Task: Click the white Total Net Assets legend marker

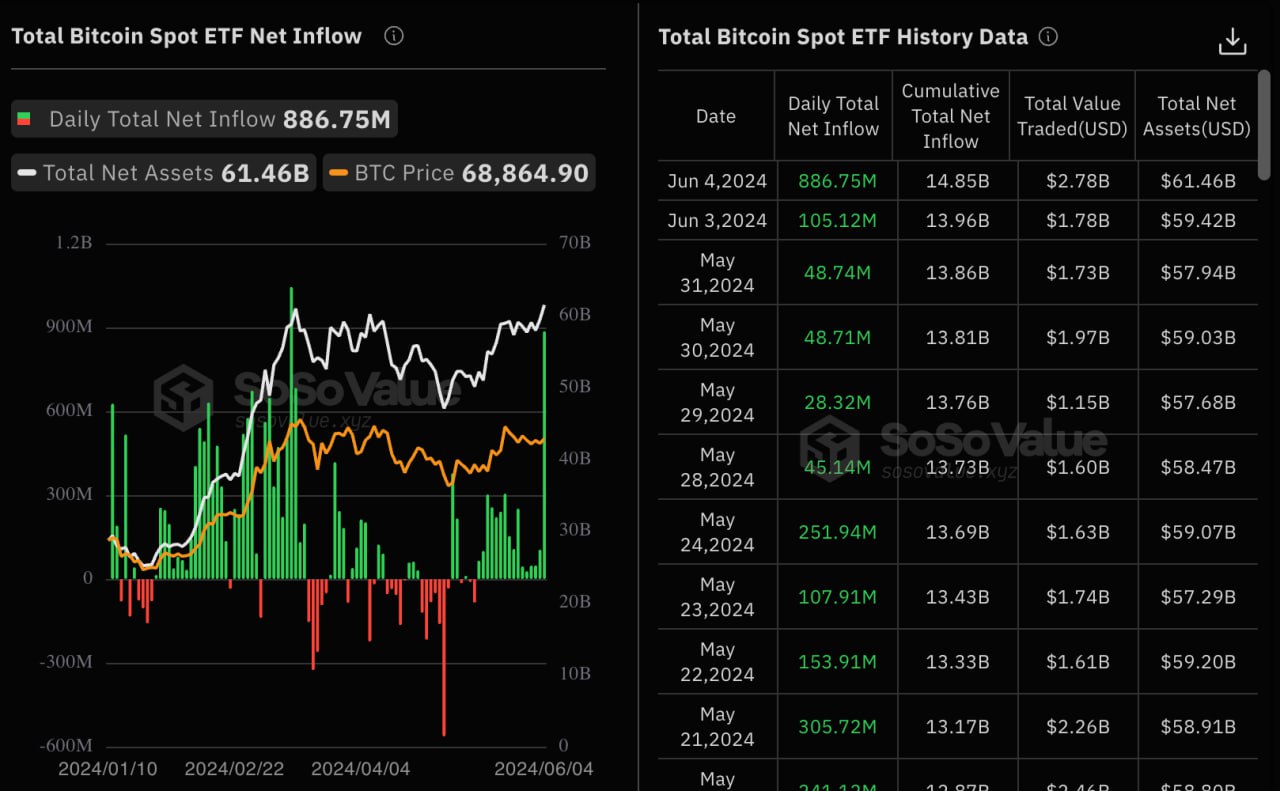Action: point(27,173)
